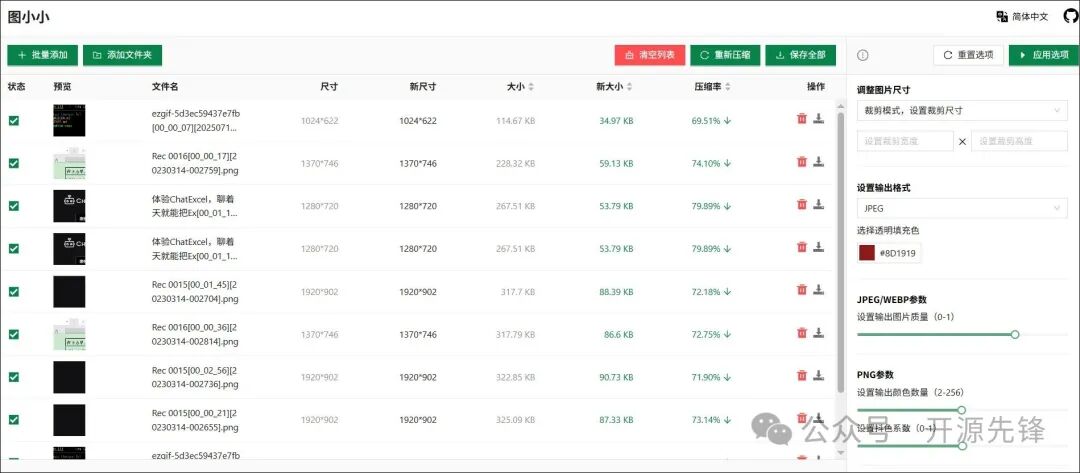Uncheck the ezgif-5d3ec59437e7fb row checkbox
Viewport: 1080px width, 473px height.
point(14,120)
